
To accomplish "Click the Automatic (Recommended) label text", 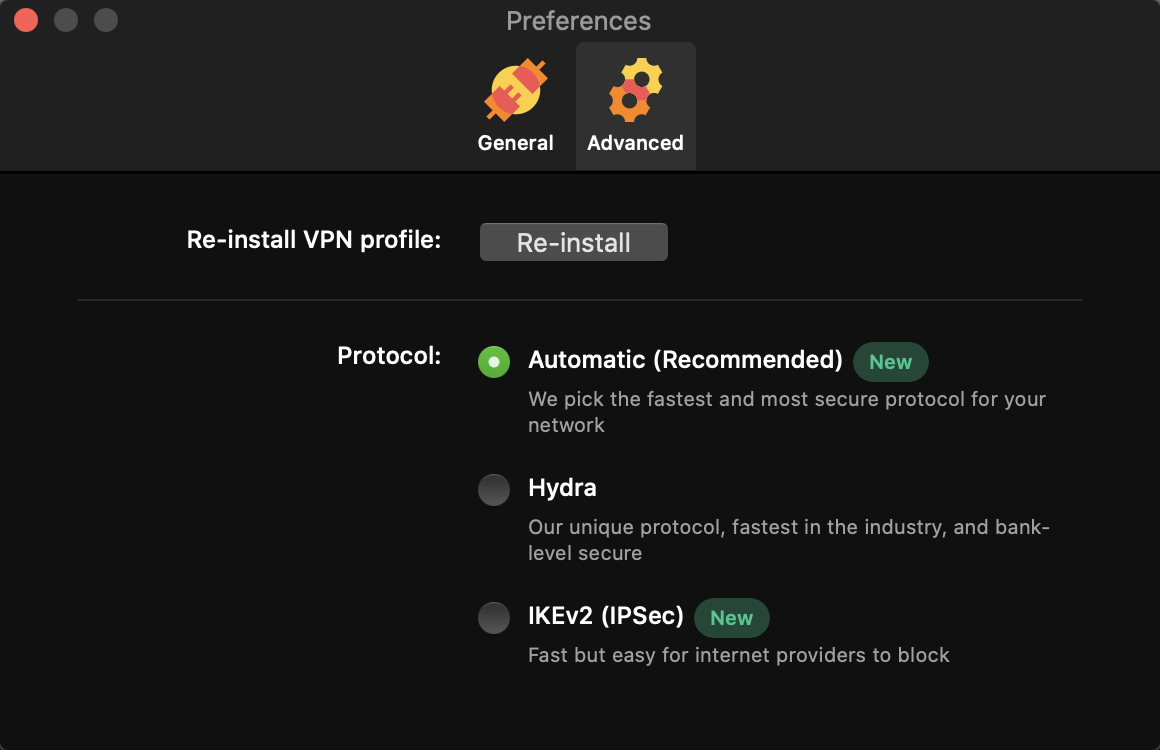I will click(x=685, y=359).
